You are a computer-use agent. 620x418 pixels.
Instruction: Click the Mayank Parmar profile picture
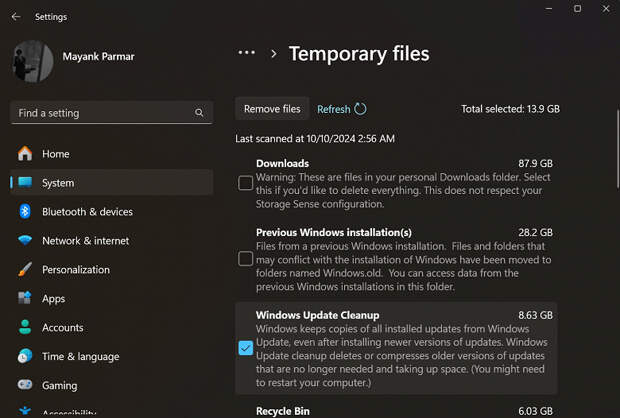34,60
